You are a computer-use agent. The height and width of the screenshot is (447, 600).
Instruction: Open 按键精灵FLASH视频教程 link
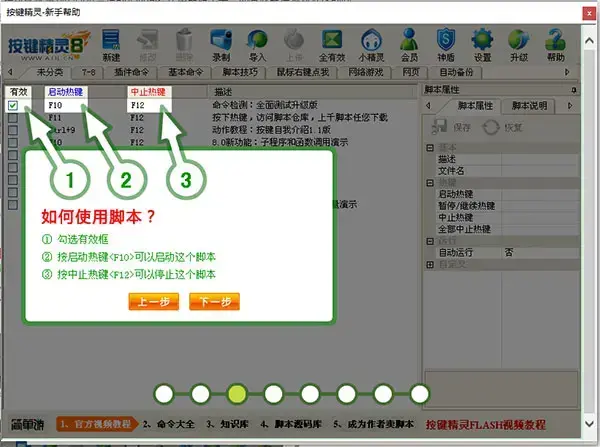coord(486,424)
